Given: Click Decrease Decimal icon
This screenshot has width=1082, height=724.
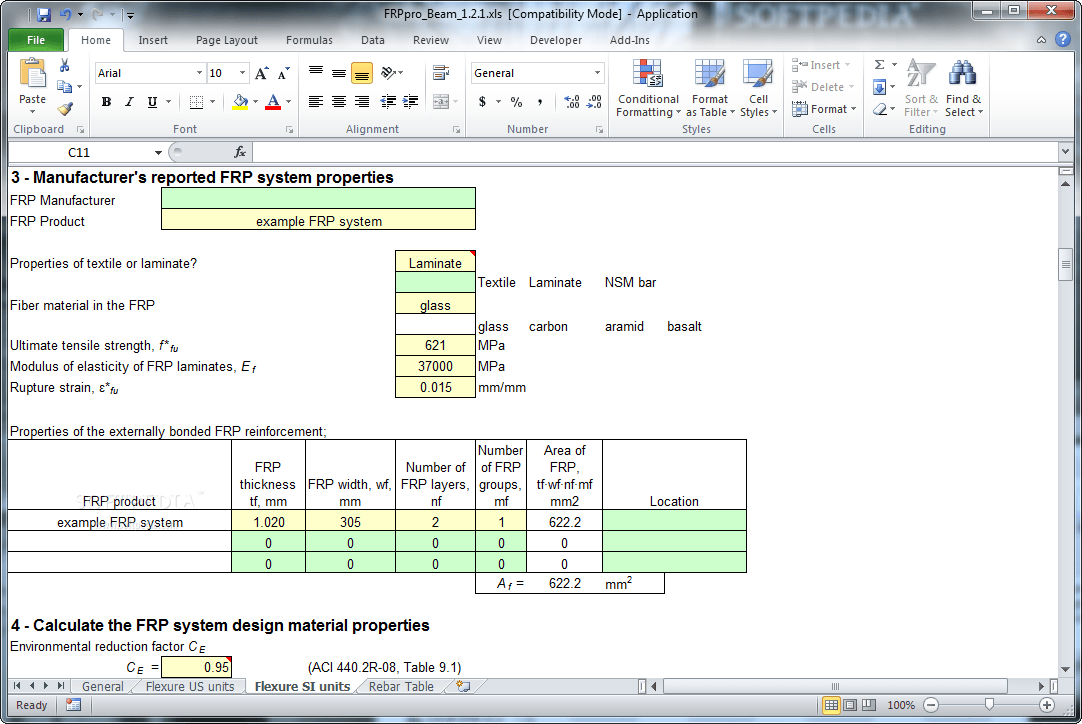Looking at the screenshot, I should [594, 102].
